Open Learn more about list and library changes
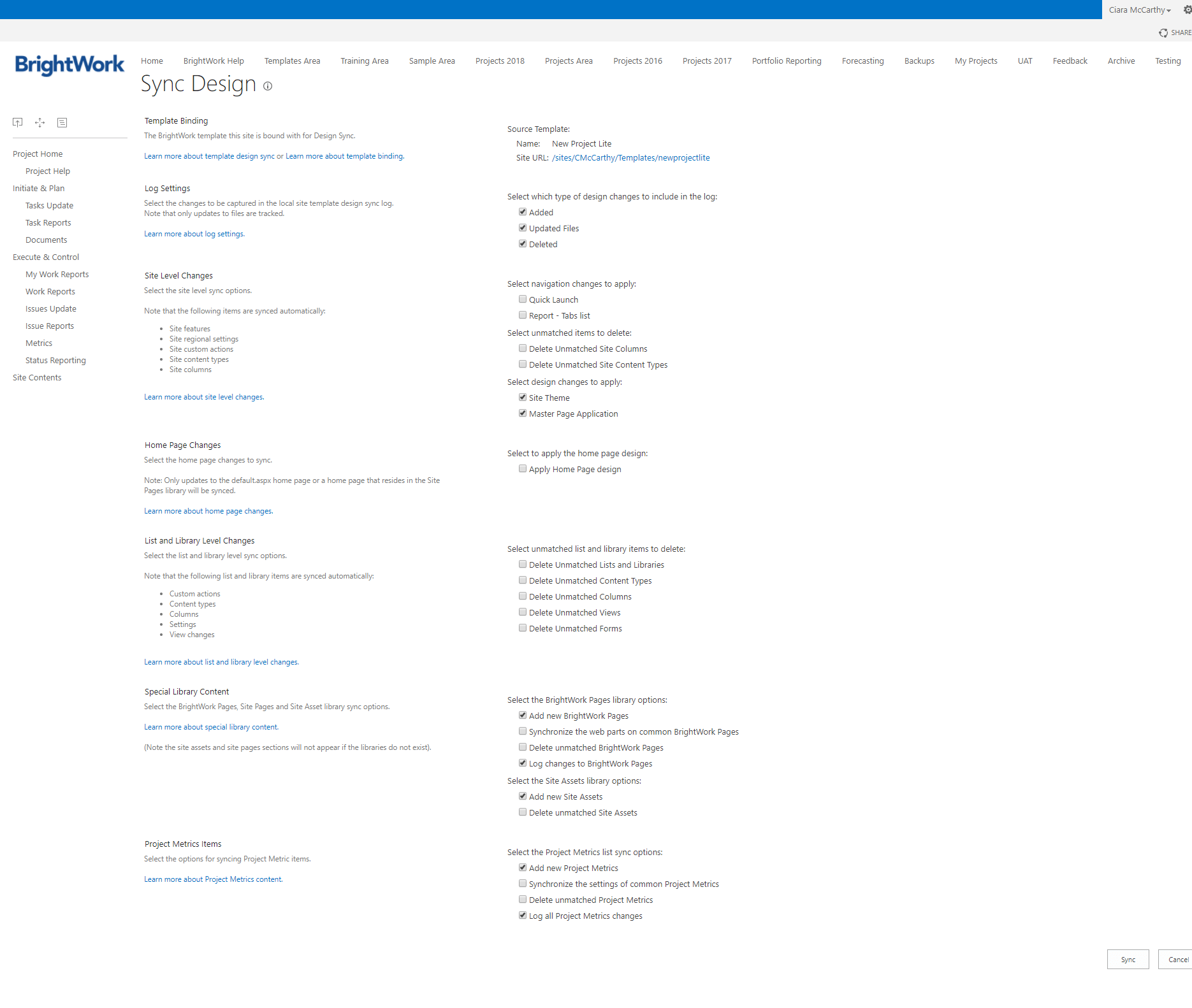This screenshot has width=1192, height=1008. 221,662
